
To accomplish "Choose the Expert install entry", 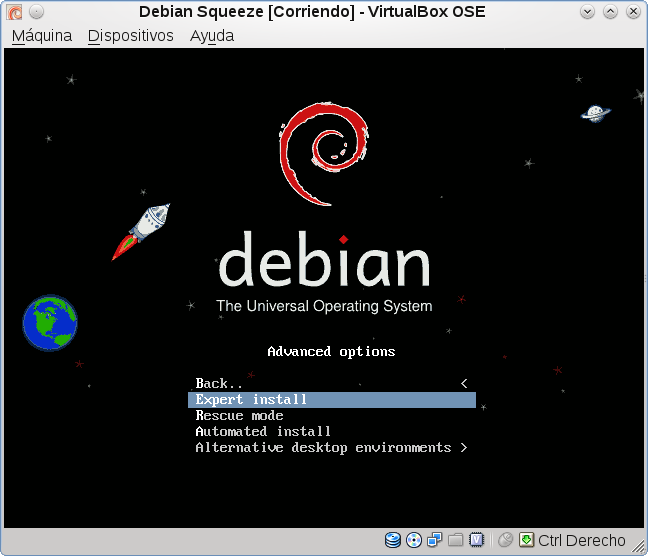I will (x=332, y=400).
